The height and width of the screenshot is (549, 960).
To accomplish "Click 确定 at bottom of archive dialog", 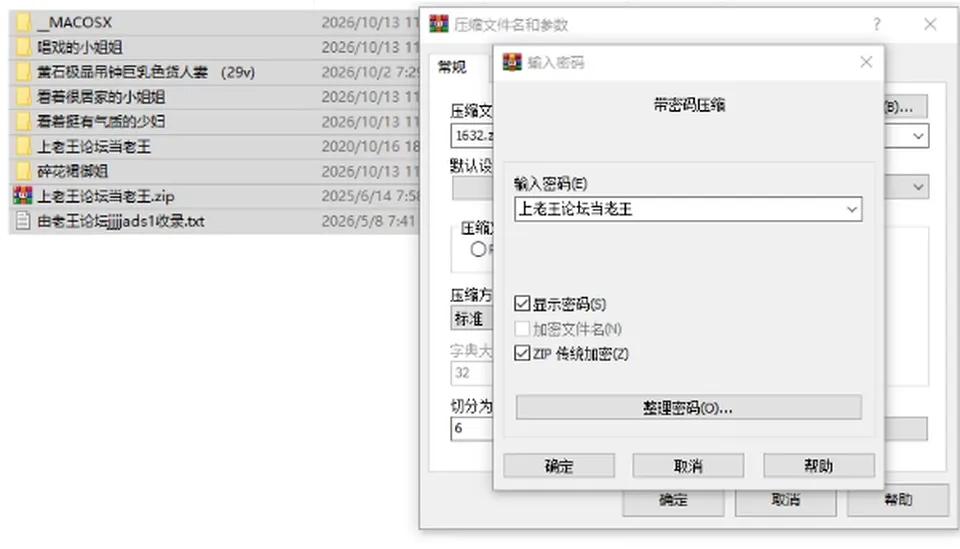I will (x=673, y=500).
